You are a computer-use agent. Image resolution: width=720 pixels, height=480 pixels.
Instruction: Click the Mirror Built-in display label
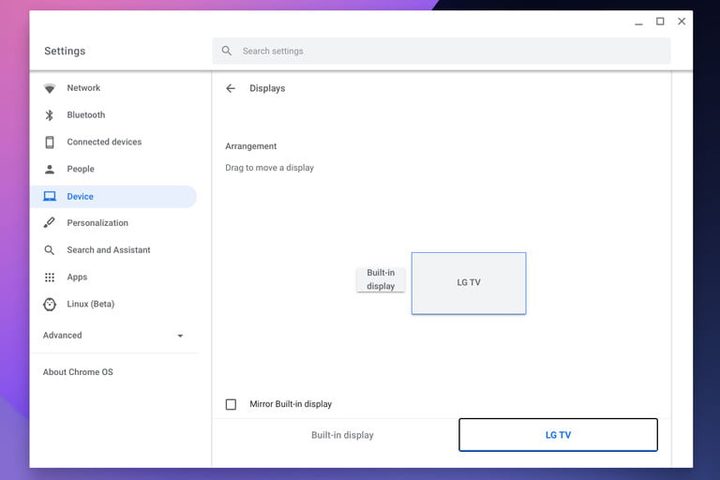coord(291,404)
